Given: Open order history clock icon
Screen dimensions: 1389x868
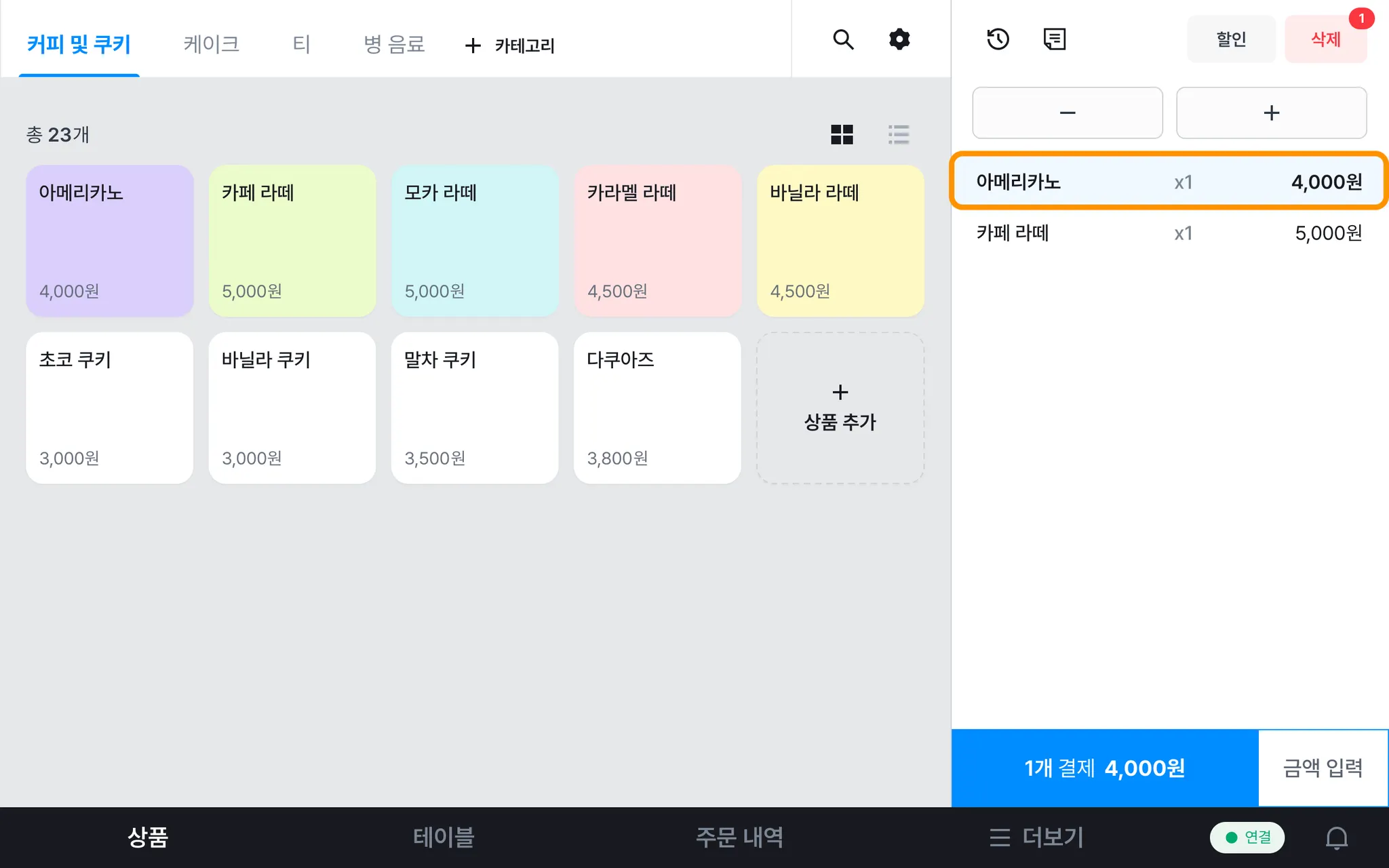Looking at the screenshot, I should (x=998, y=39).
